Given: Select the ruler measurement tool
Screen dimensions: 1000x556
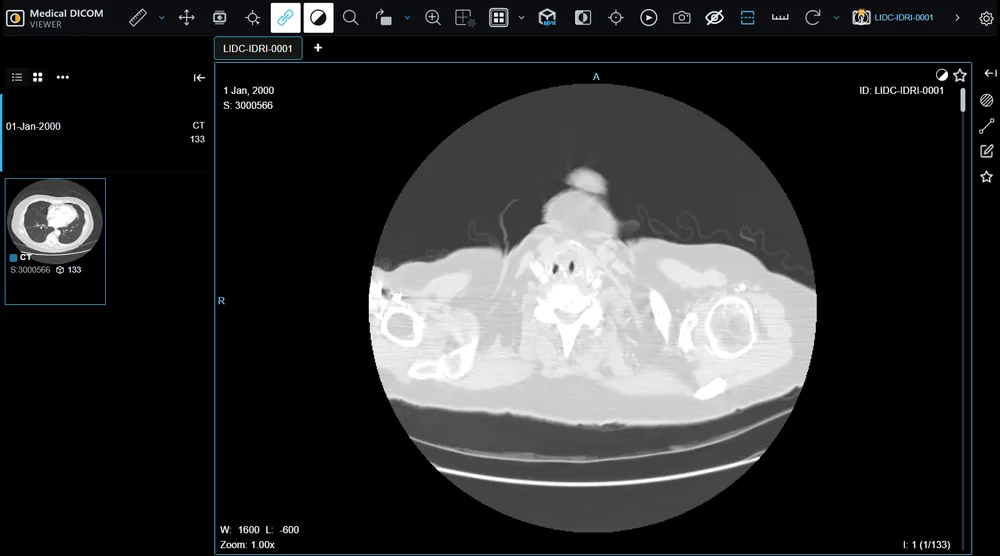Looking at the screenshot, I should point(138,18).
